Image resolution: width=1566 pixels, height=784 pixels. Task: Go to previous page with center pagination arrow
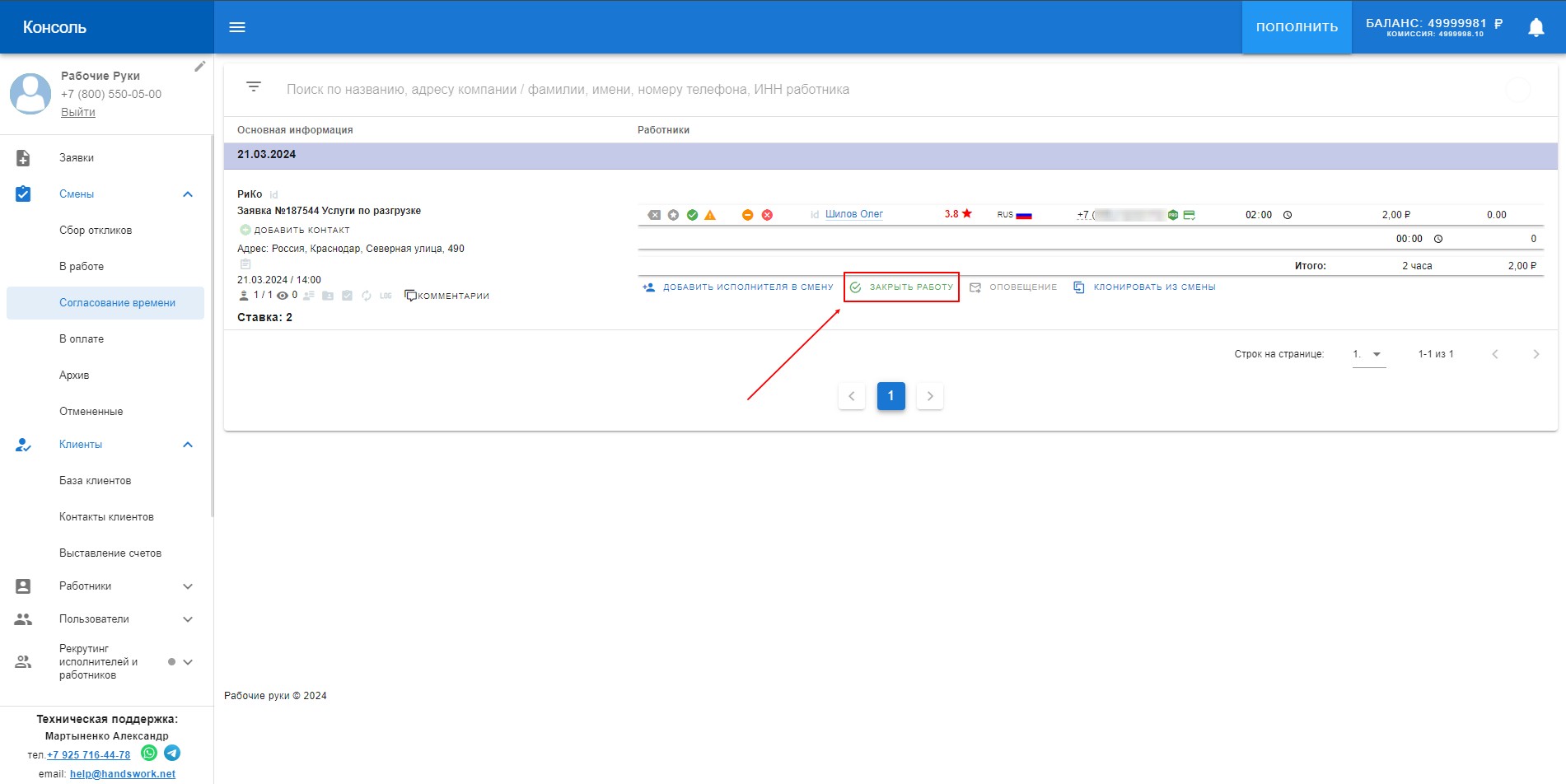(x=852, y=396)
